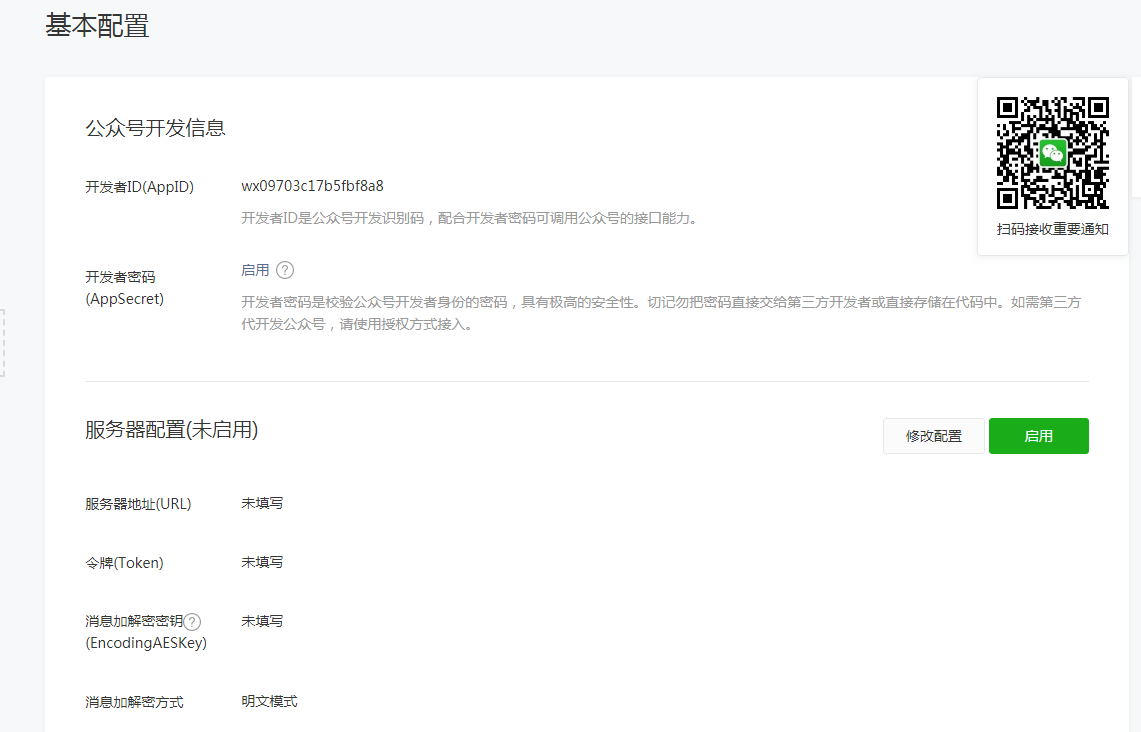
Task: Click the 基本配置 page title
Action: click(97, 26)
